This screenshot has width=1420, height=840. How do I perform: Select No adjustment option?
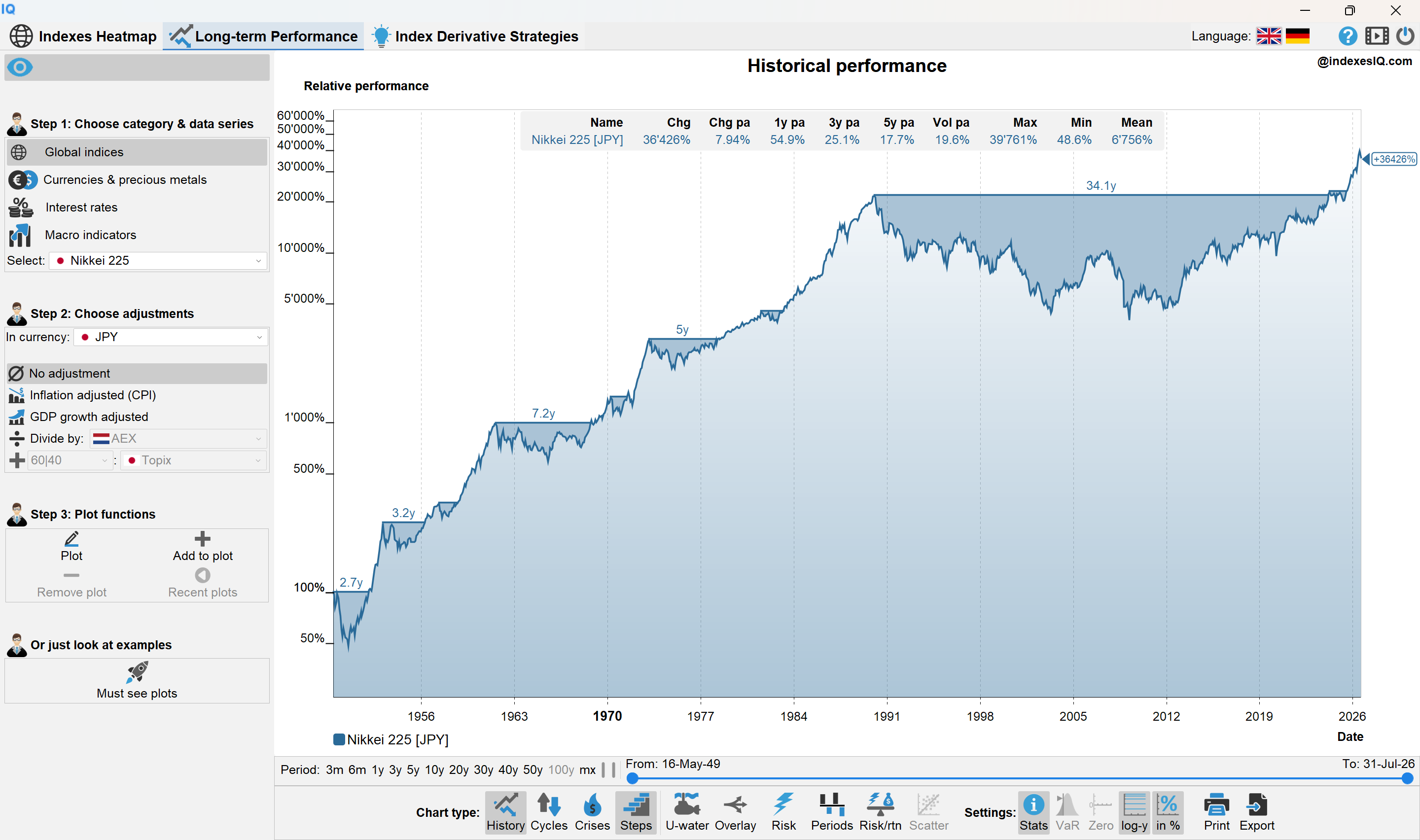pyautogui.click(x=137, y=374)
